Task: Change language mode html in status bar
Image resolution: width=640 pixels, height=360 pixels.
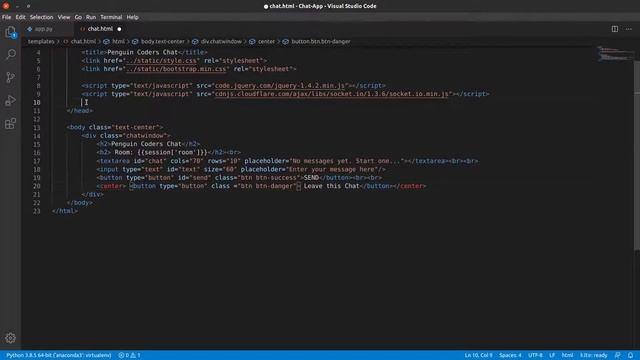Action: tap(567, 355)
